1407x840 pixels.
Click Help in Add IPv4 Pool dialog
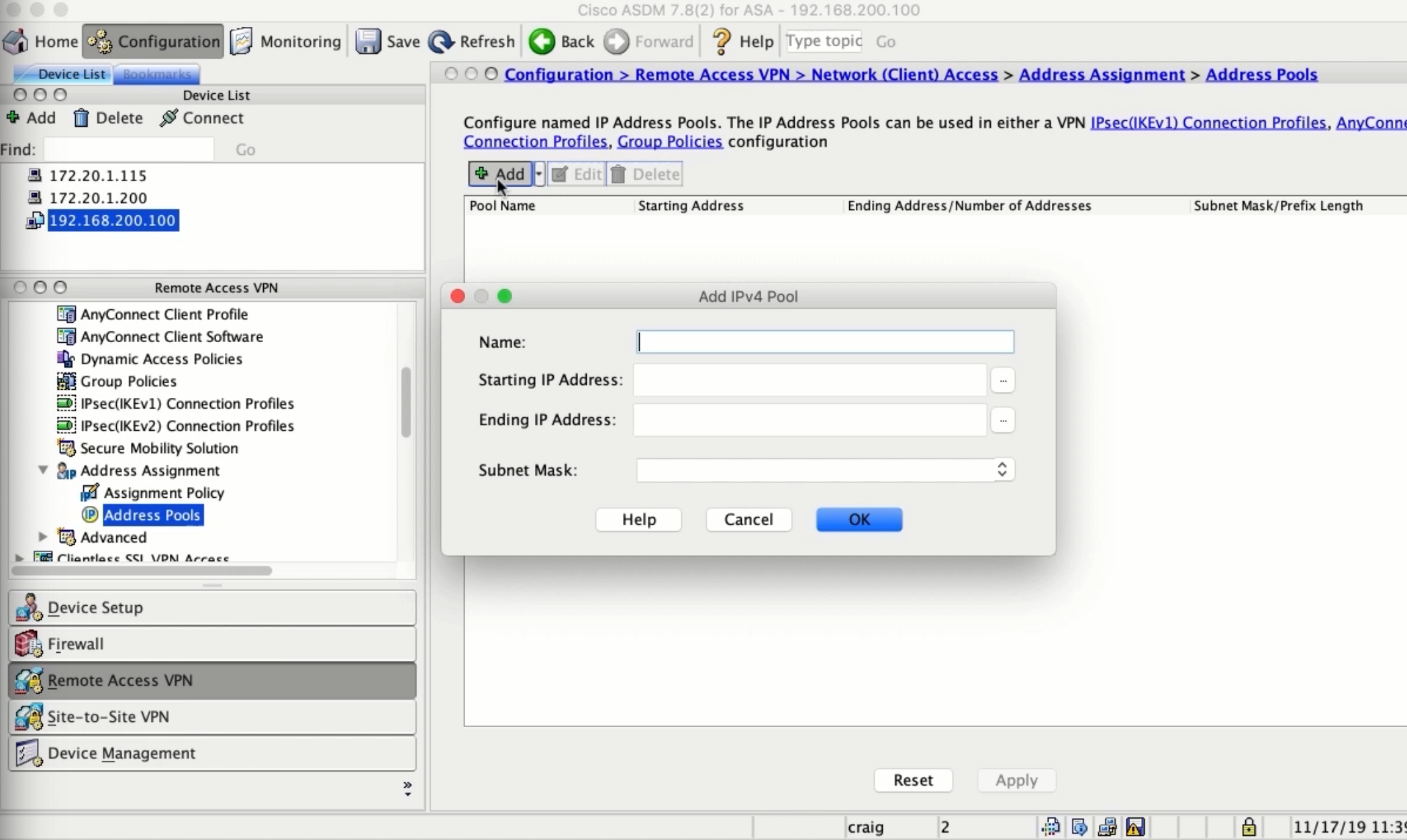coord(638,519)
